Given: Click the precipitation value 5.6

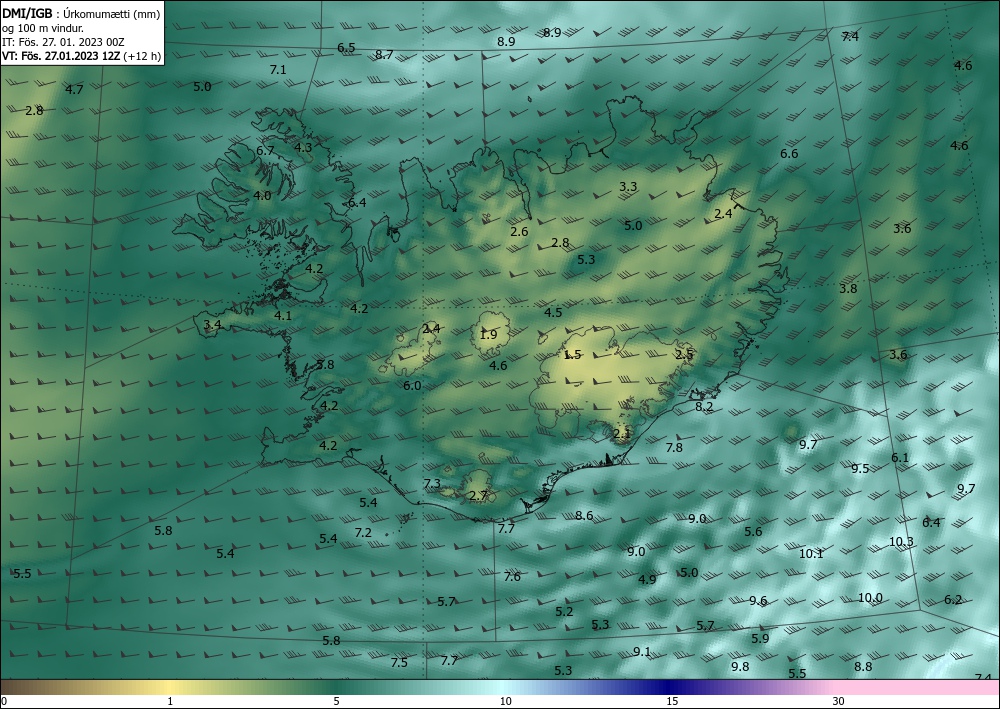Looking at the screenshot, I should pos(753,532).
